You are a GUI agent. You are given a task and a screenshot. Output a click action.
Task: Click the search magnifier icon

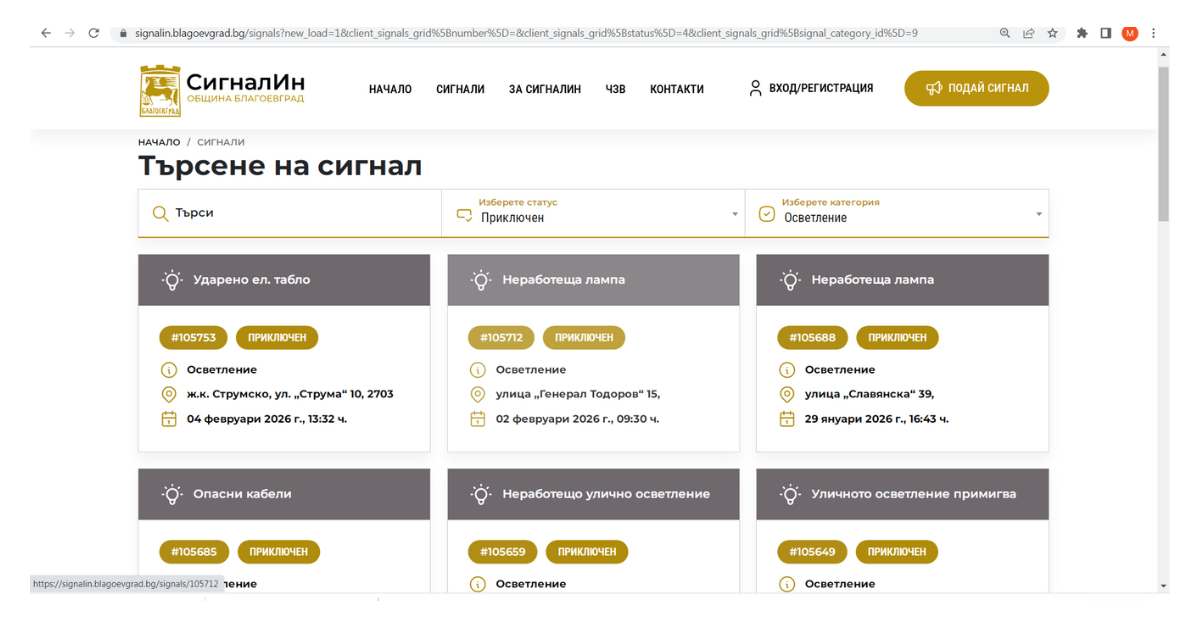160,213
